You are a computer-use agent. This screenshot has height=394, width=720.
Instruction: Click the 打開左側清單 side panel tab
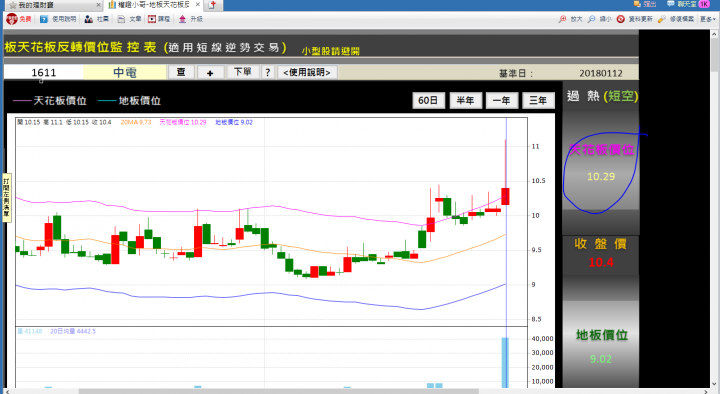6,198
